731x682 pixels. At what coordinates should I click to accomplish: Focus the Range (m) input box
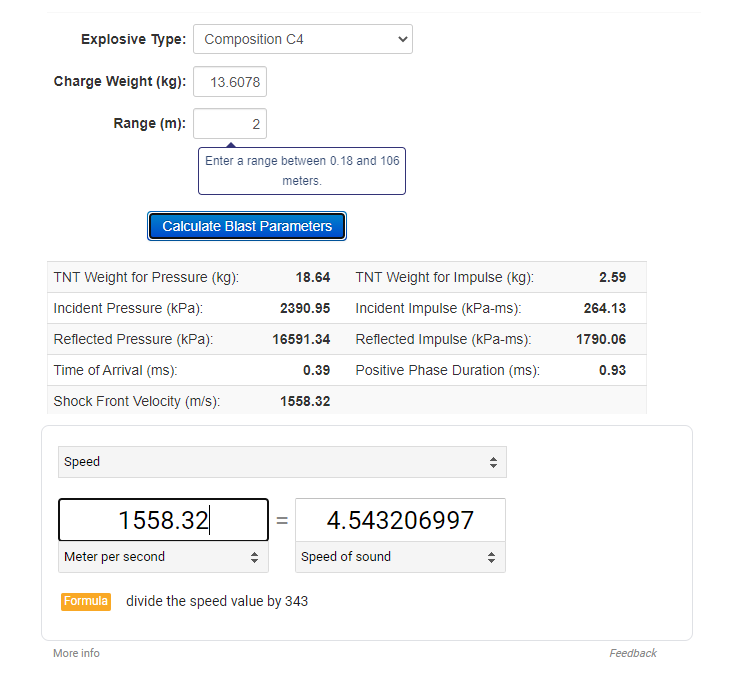tap(230, 124)
